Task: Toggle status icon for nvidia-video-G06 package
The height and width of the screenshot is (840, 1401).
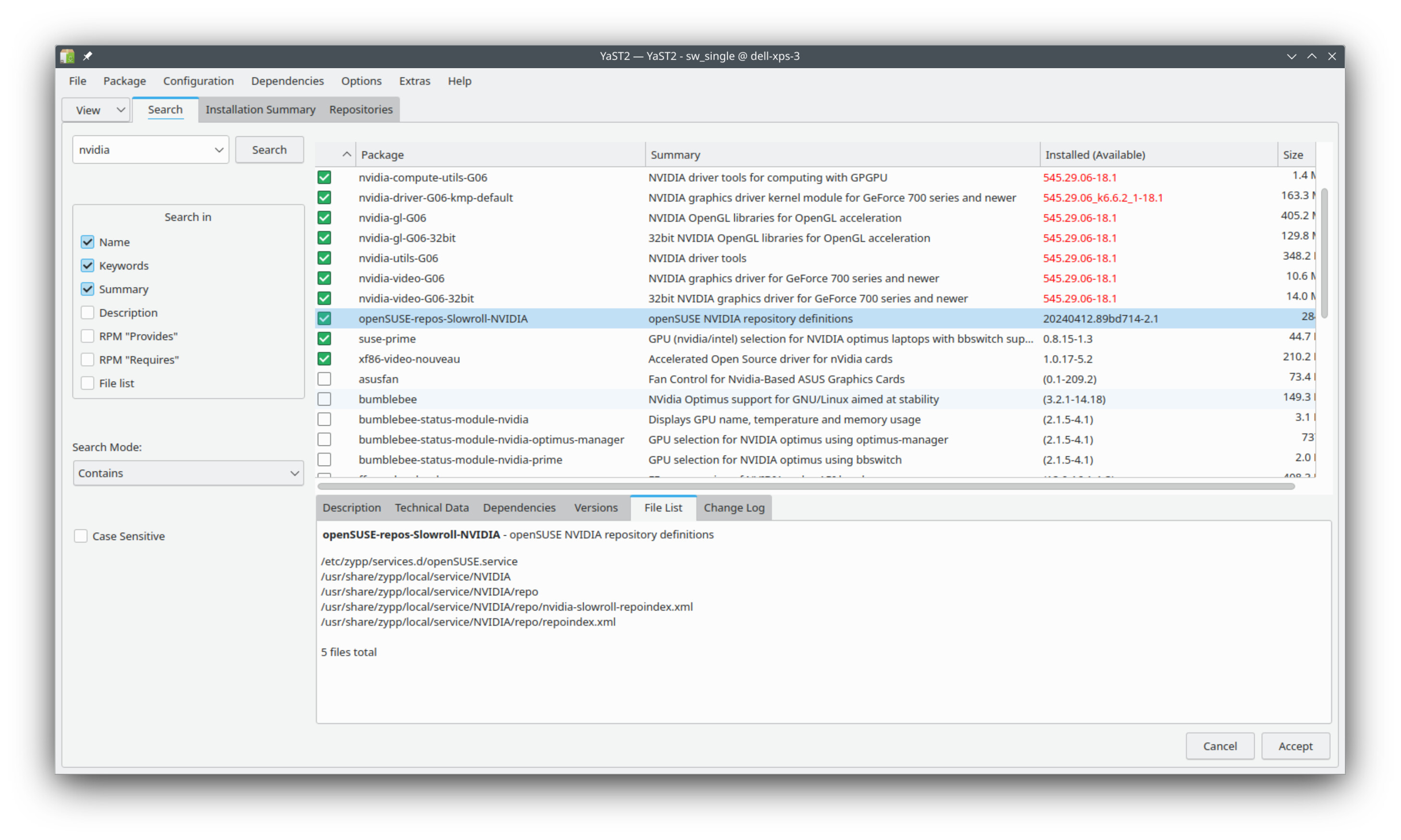Action: point(324,278)
